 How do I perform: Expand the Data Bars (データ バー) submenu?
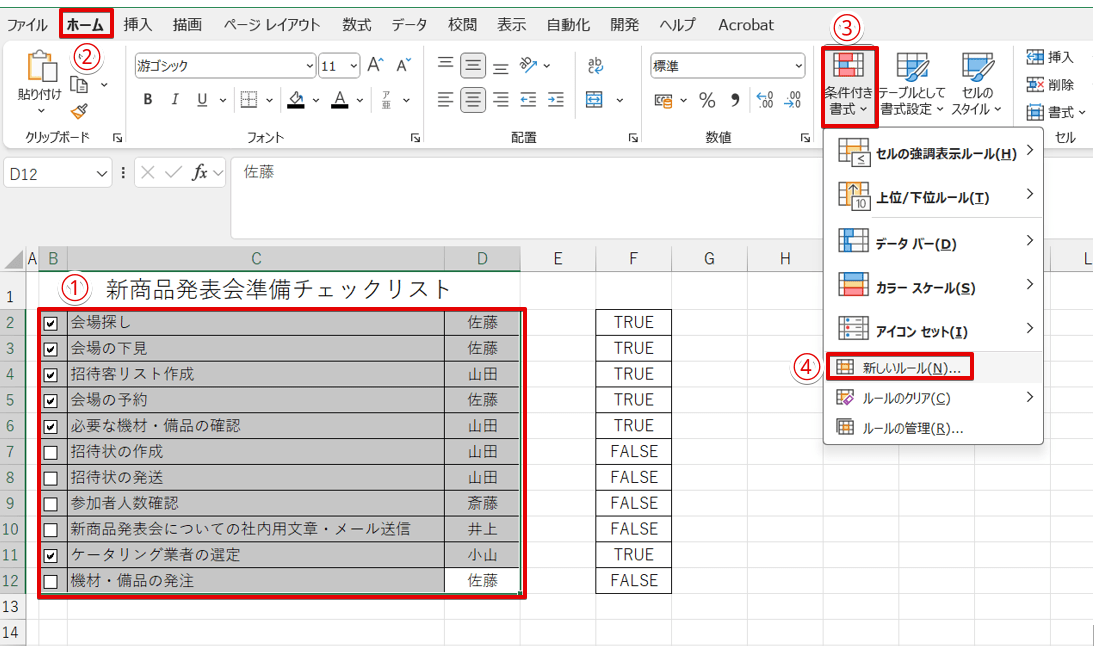coord(933,242)
